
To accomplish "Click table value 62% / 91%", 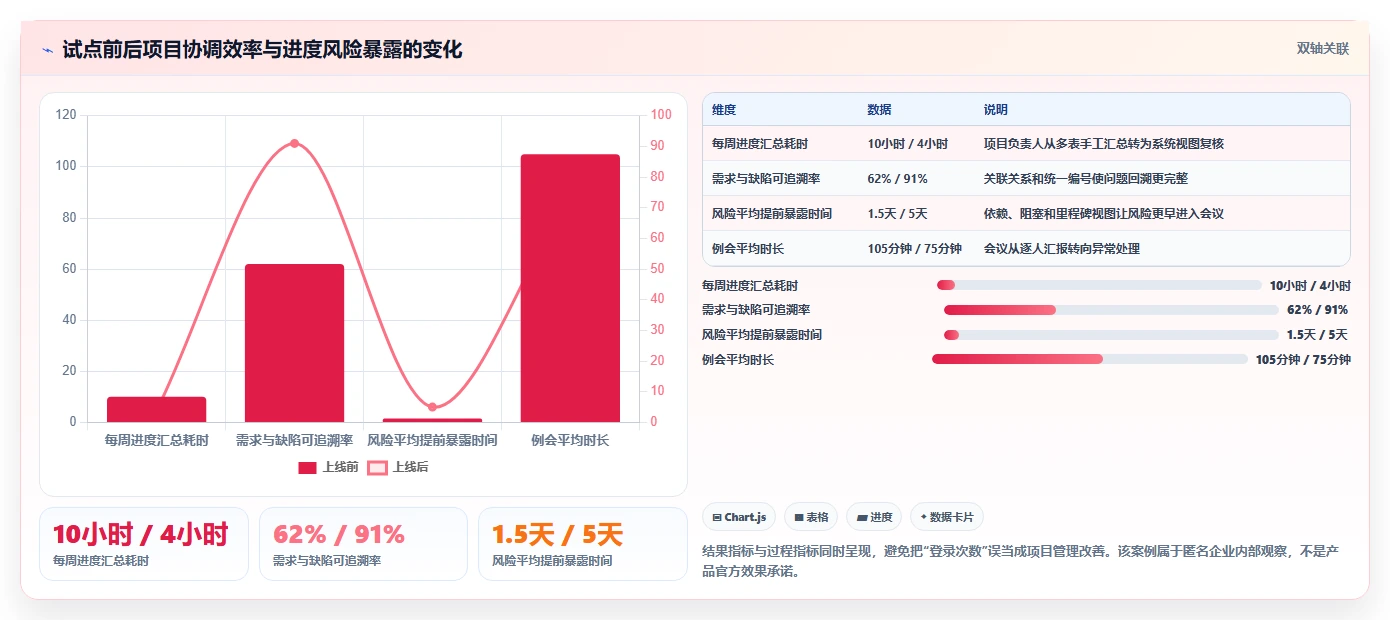I will click(898, 179).
